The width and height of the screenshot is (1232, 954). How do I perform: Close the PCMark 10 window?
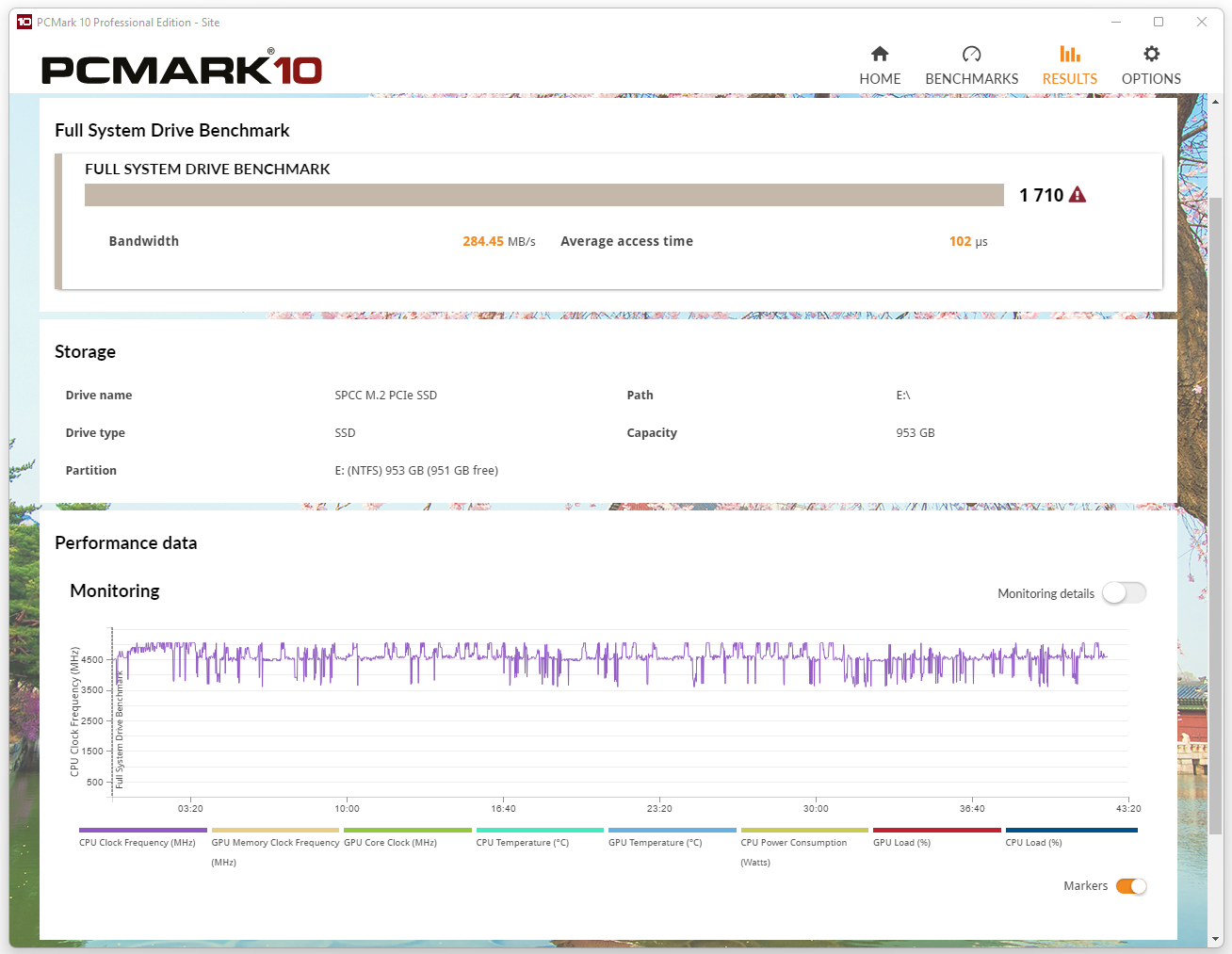pos(1202,22)
